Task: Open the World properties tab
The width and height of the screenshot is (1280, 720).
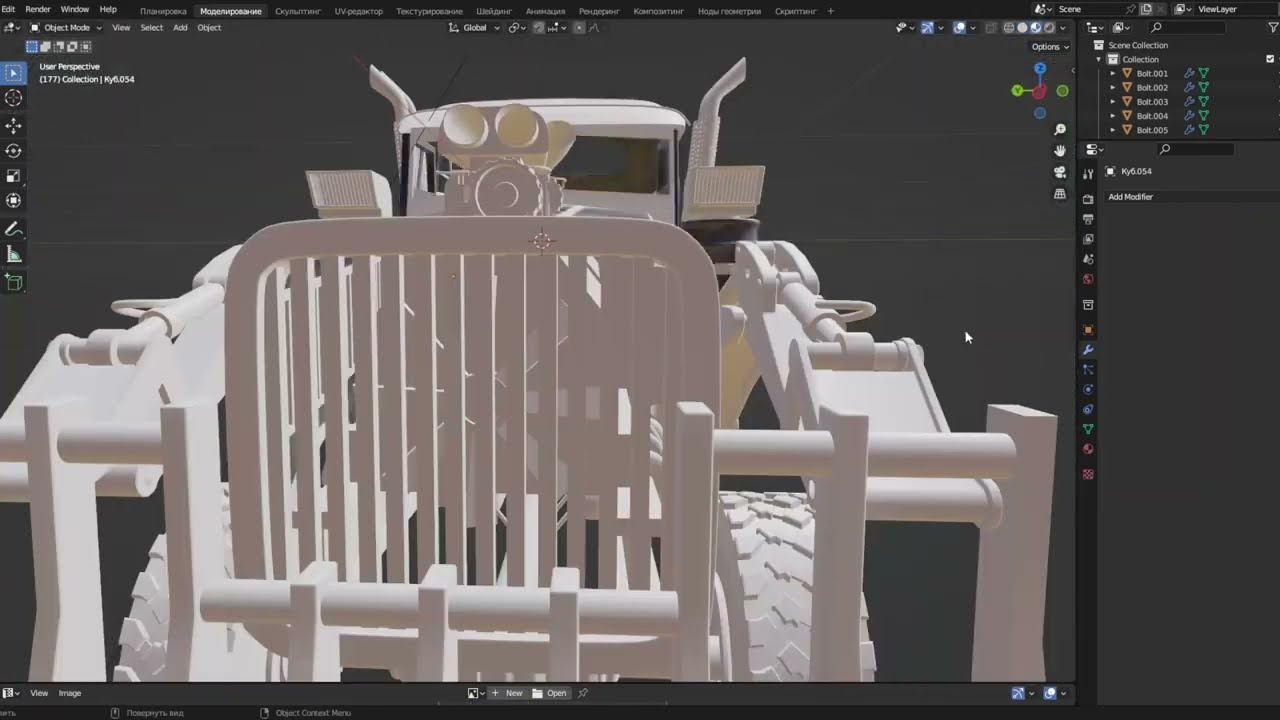Action: pos(1088,279)
